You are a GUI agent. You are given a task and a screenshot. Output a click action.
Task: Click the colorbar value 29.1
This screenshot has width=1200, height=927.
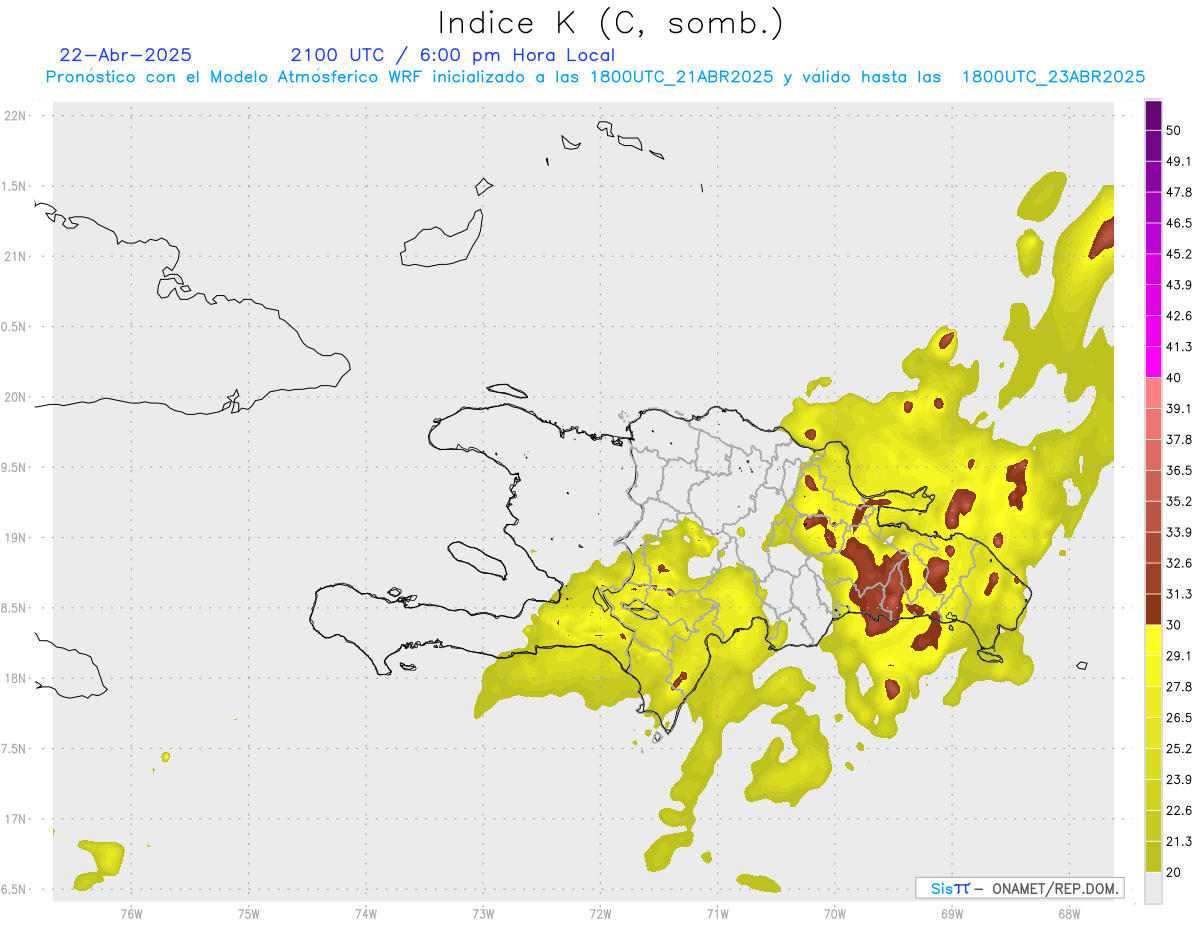click(x=1179, y=656)
